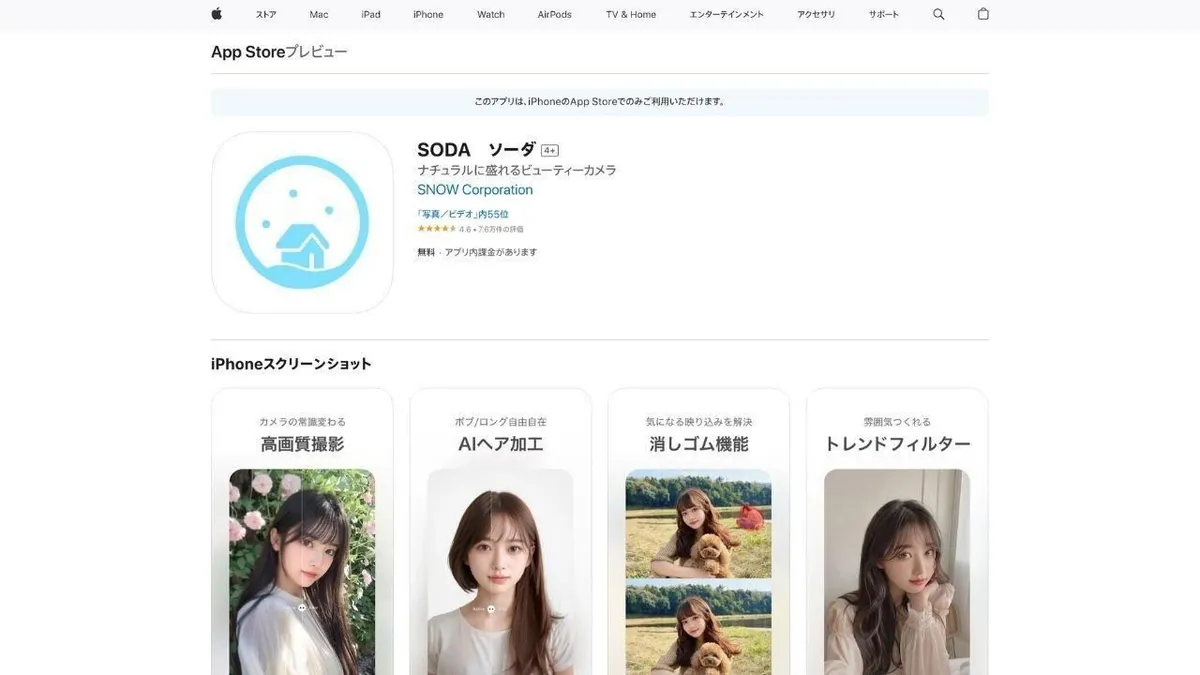The image size is (1200, 675).
Task: Open the 「写真／ビデオ」内55位 ranking link
Action: click(x=463, y=214)
